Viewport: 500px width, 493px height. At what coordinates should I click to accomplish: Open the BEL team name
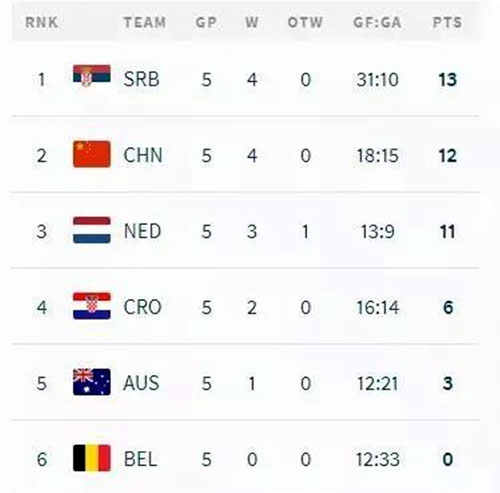[140, 459]
